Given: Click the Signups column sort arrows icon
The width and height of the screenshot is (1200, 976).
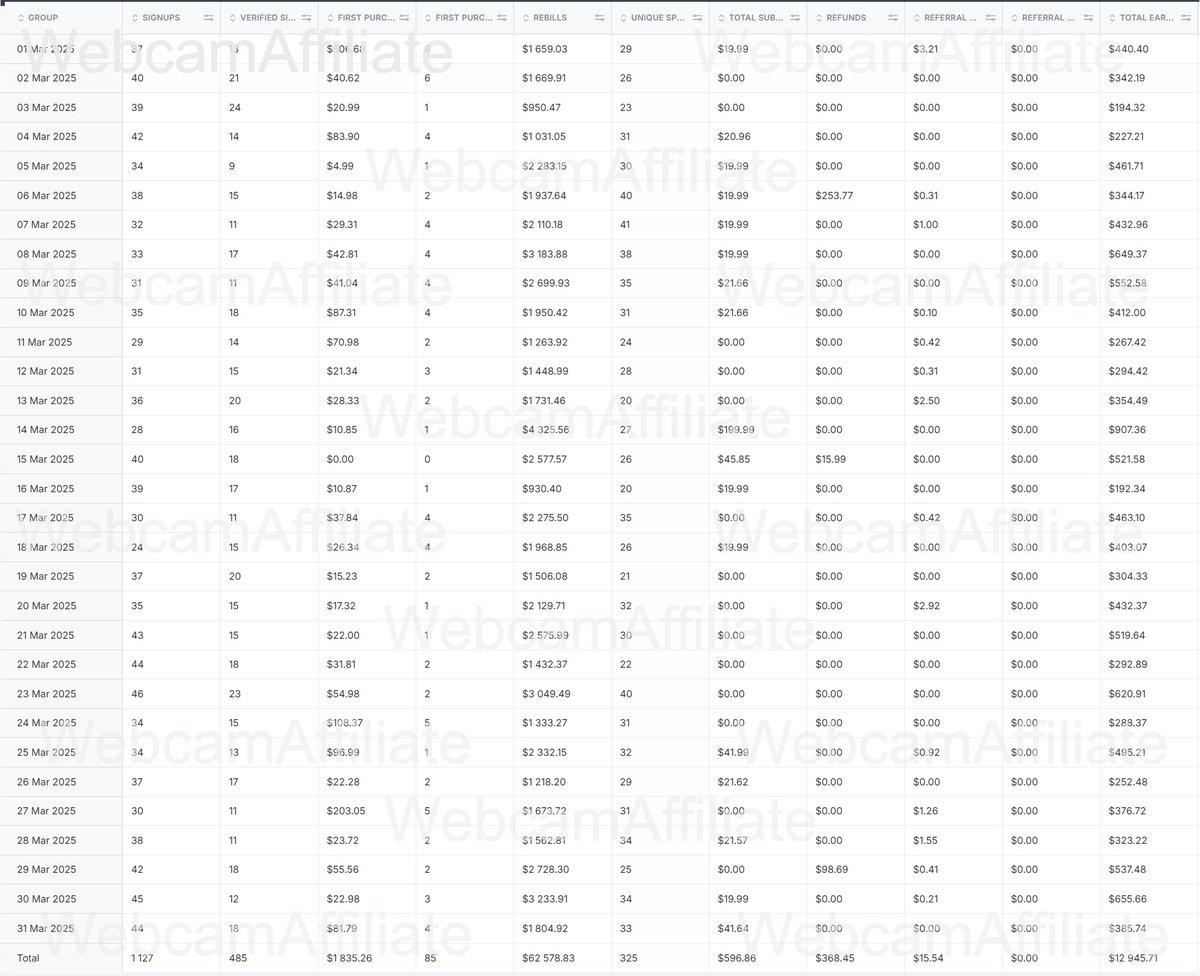Looking at the screenshot, I should point(135,18).
